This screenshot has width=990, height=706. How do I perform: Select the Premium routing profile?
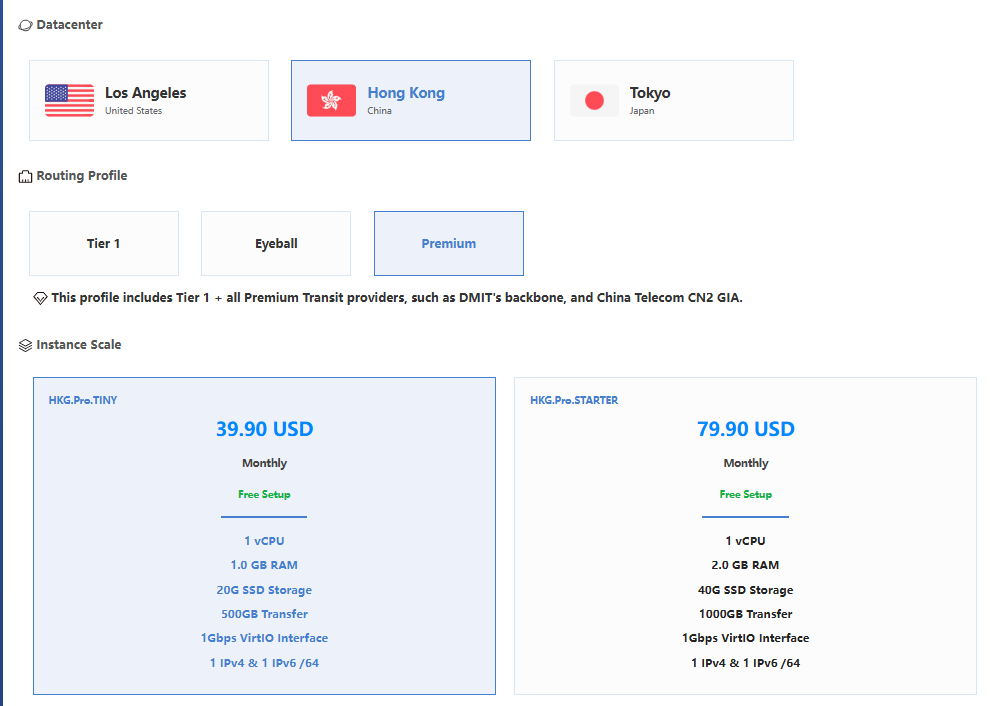tap(448, 243)
